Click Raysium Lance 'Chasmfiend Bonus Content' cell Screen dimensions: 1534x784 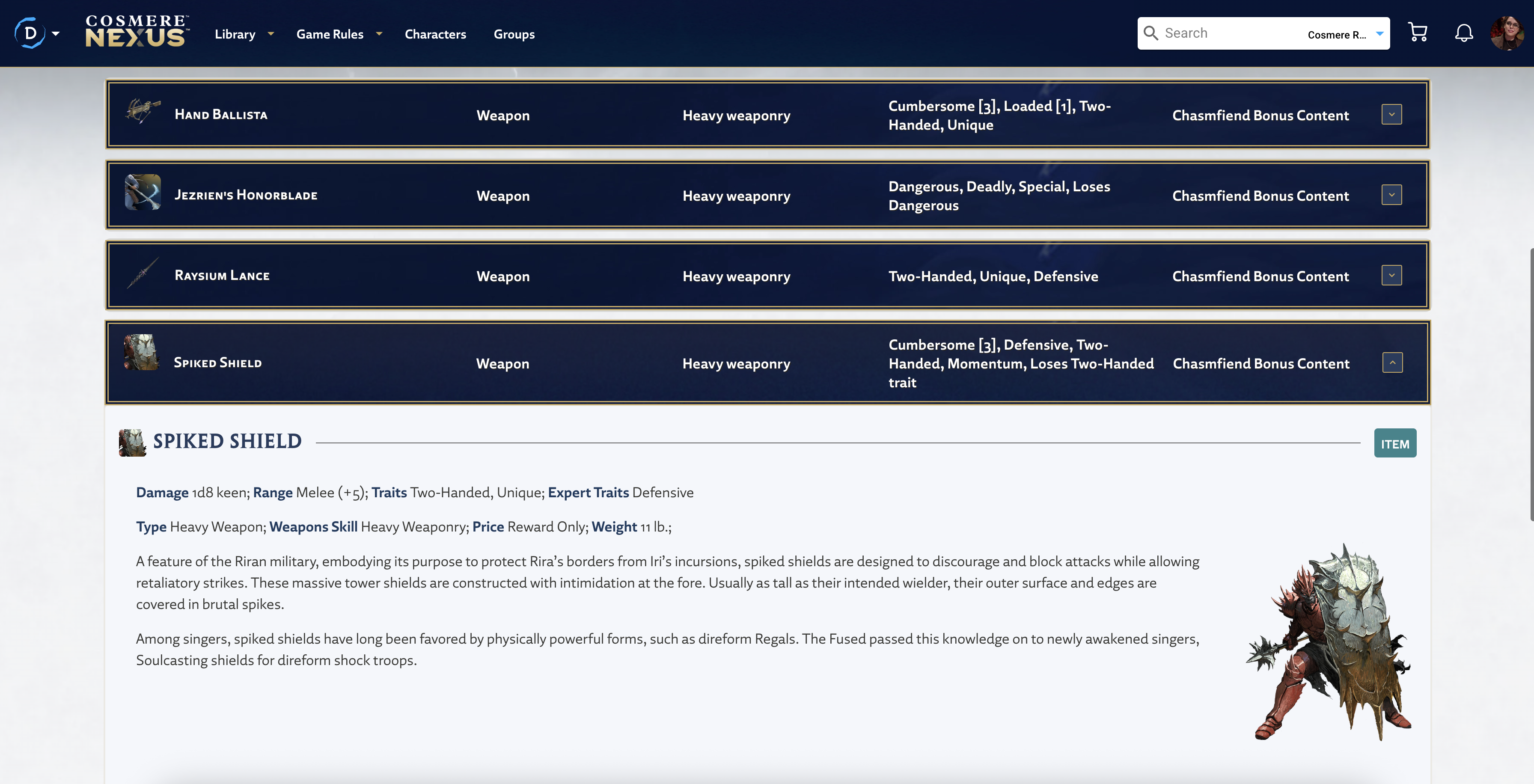click(1260, 276)
